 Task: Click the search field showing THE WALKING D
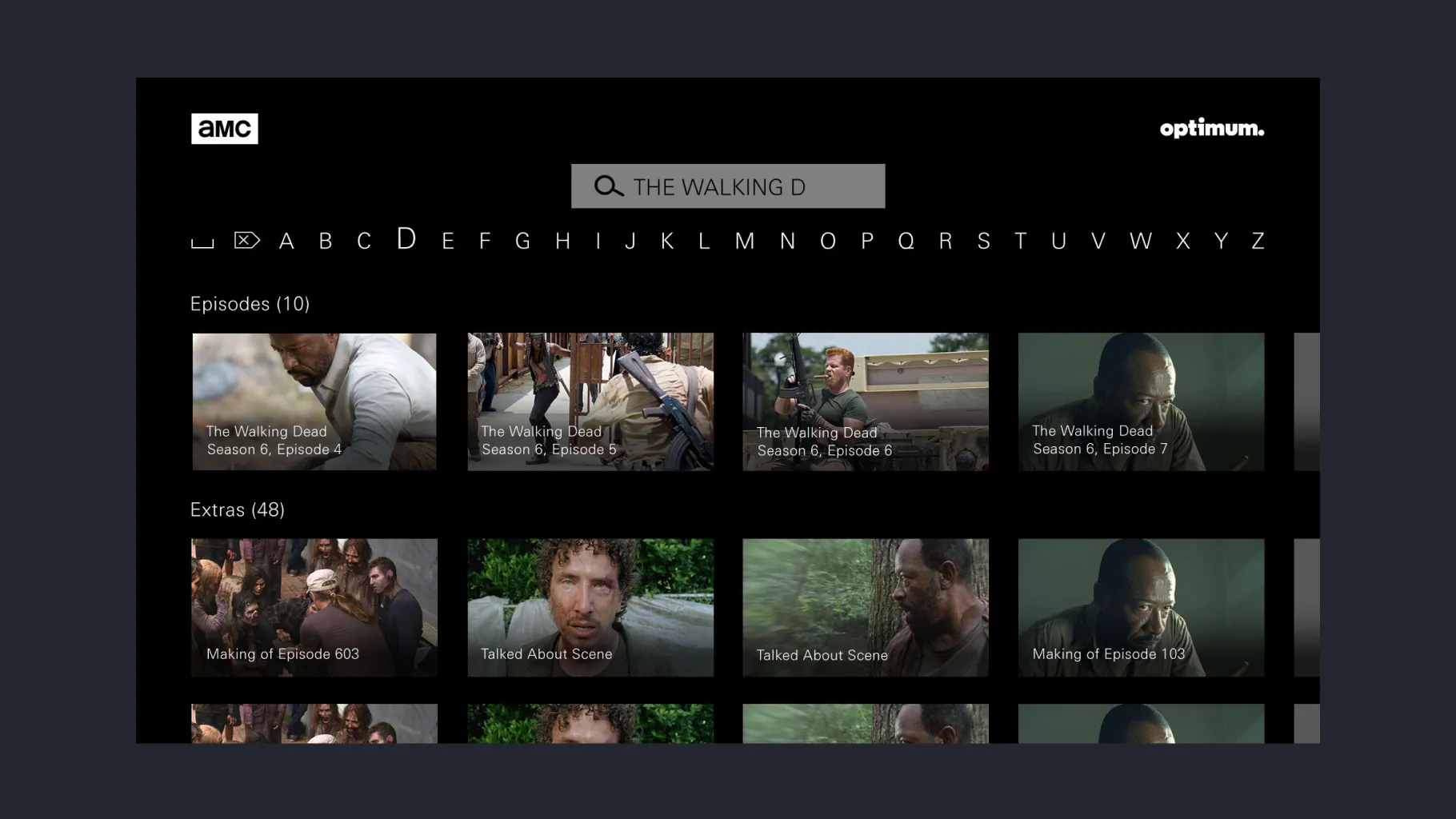[x=728, y=186]
